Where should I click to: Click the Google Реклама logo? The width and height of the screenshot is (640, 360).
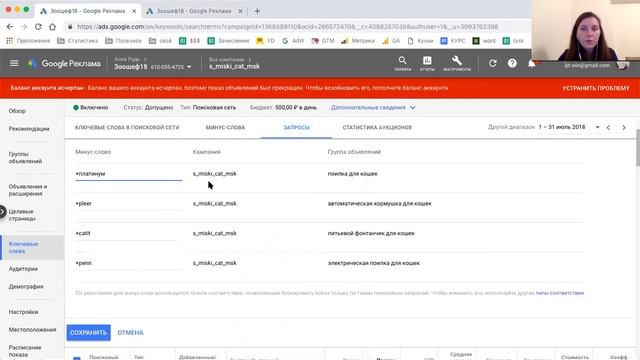[x=64, y=64]
